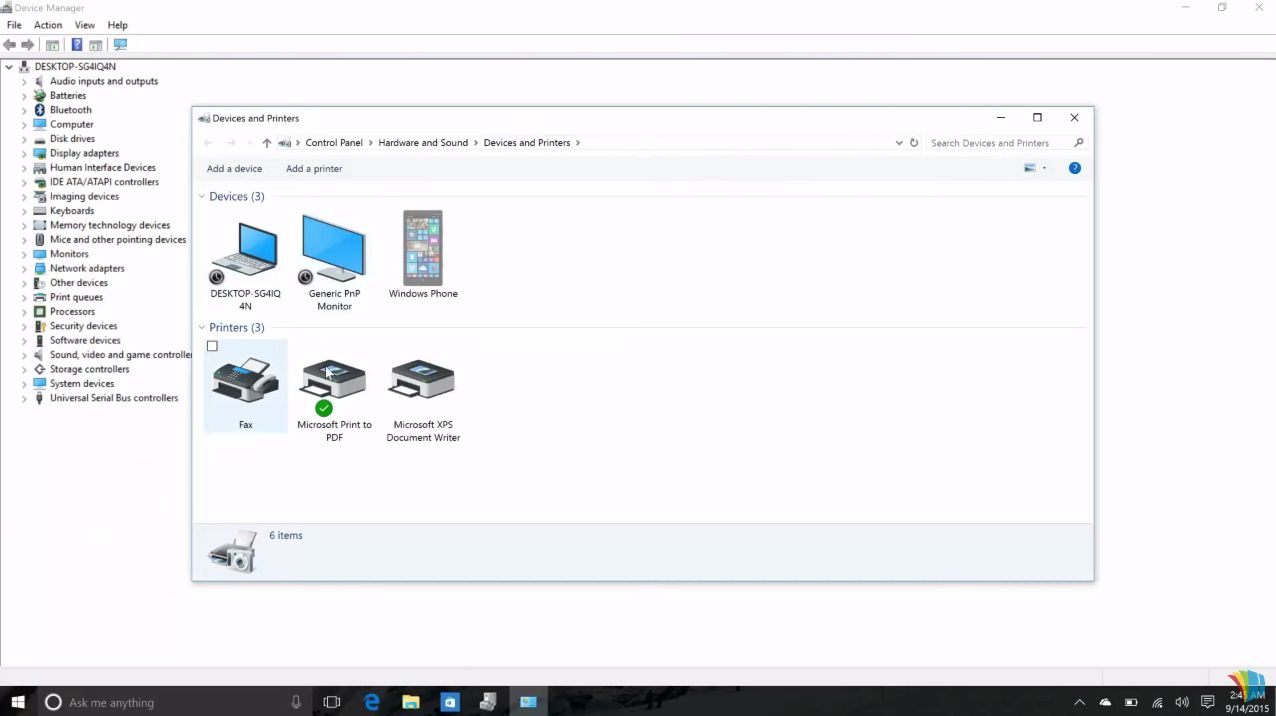The height and width of the screenshot is (716, 1276).
Task: Click Add a device
Action: [x=234, y=169]
